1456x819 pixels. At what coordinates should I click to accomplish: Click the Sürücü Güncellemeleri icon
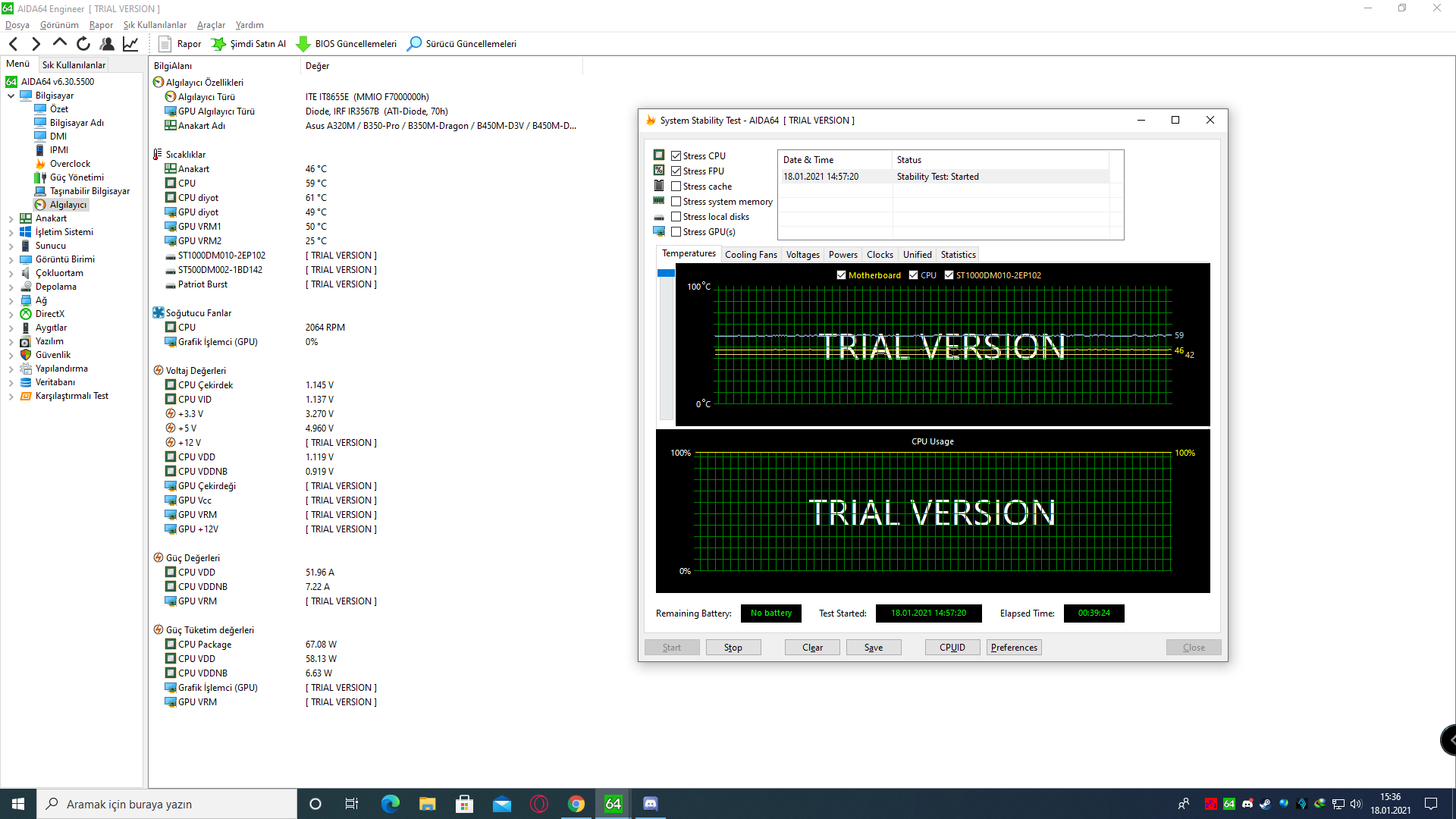[x=416, y=43]
